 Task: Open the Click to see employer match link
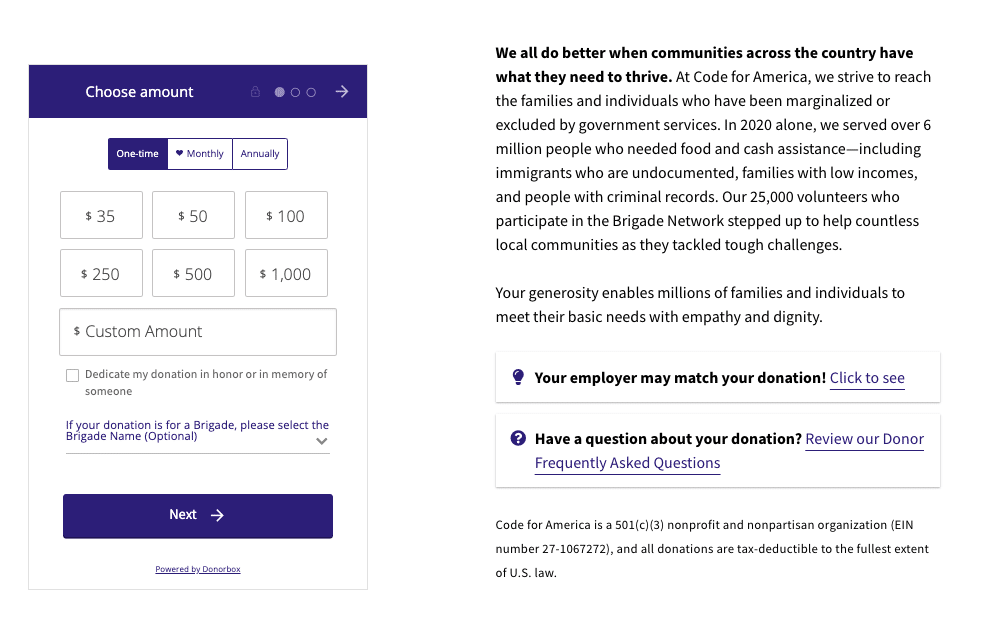867,378
